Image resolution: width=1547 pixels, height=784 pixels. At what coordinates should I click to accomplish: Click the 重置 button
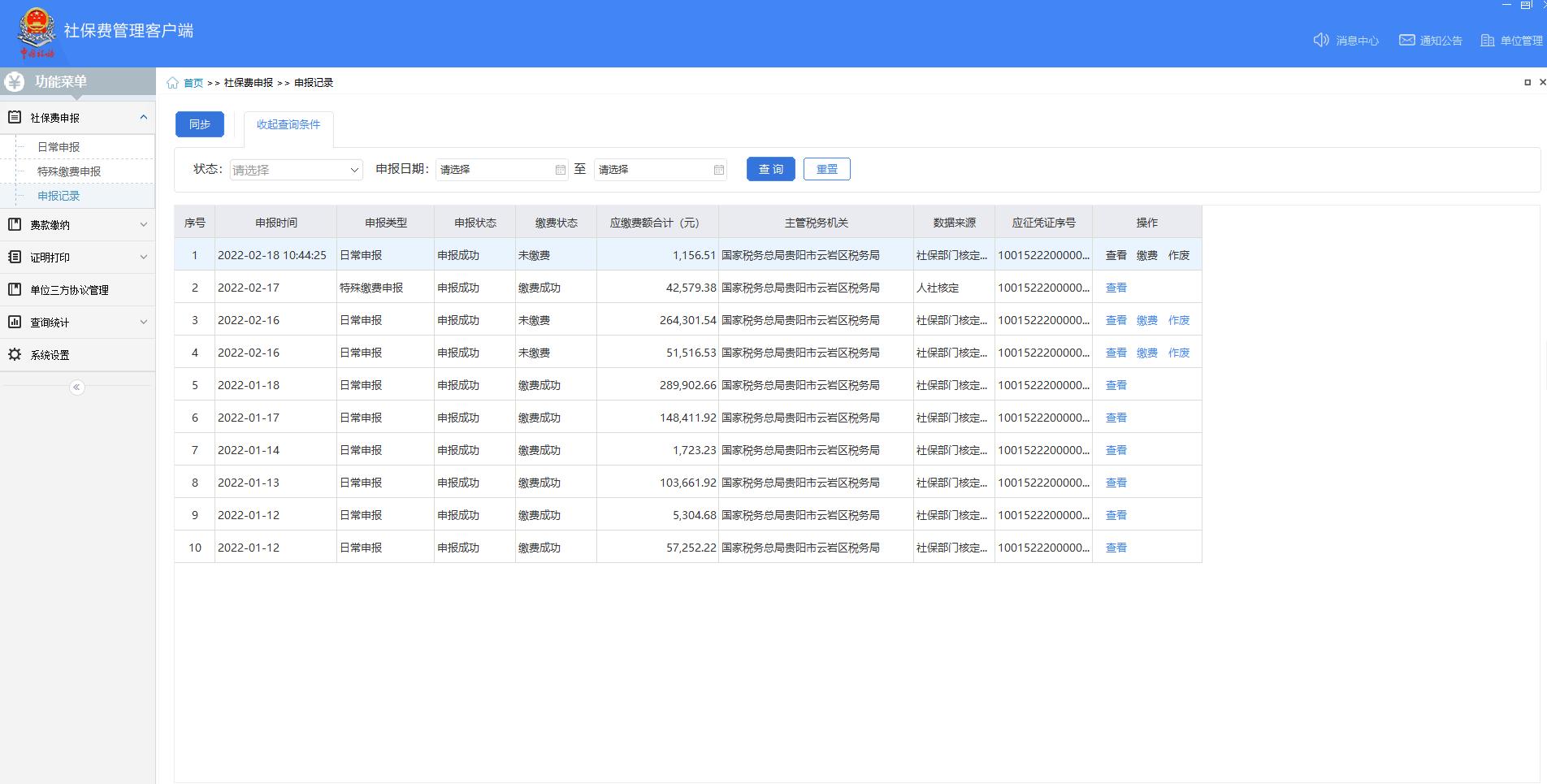point(827,169)
